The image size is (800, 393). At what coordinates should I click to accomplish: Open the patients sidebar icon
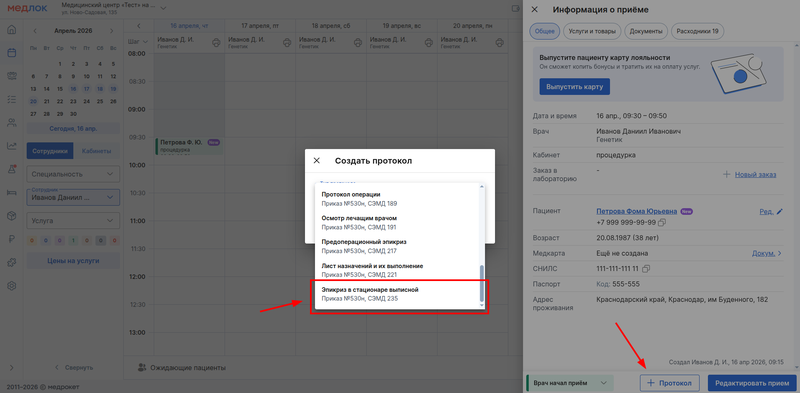click(x=11, y=122)
